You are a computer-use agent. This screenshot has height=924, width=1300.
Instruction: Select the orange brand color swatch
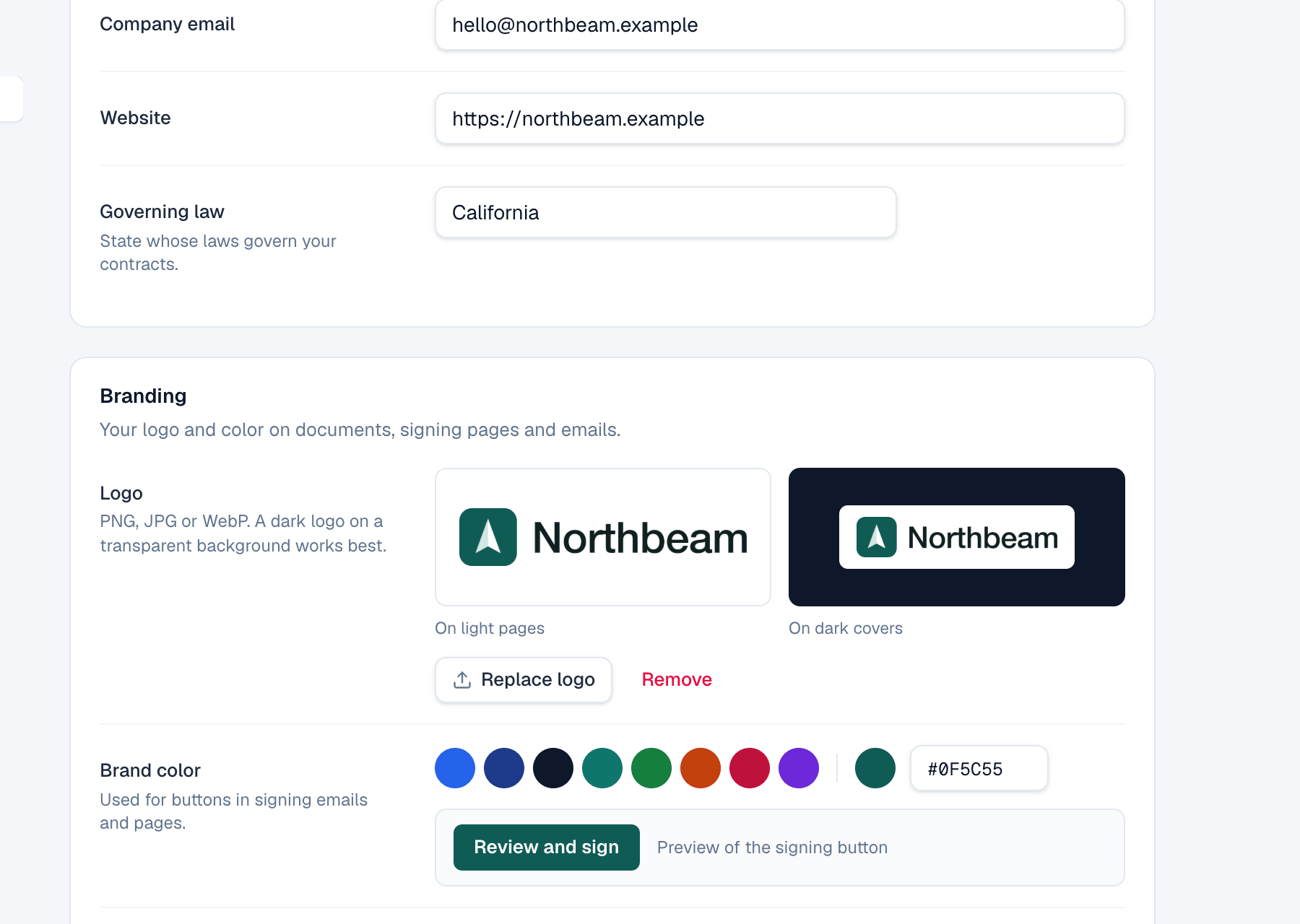point(701,768)
